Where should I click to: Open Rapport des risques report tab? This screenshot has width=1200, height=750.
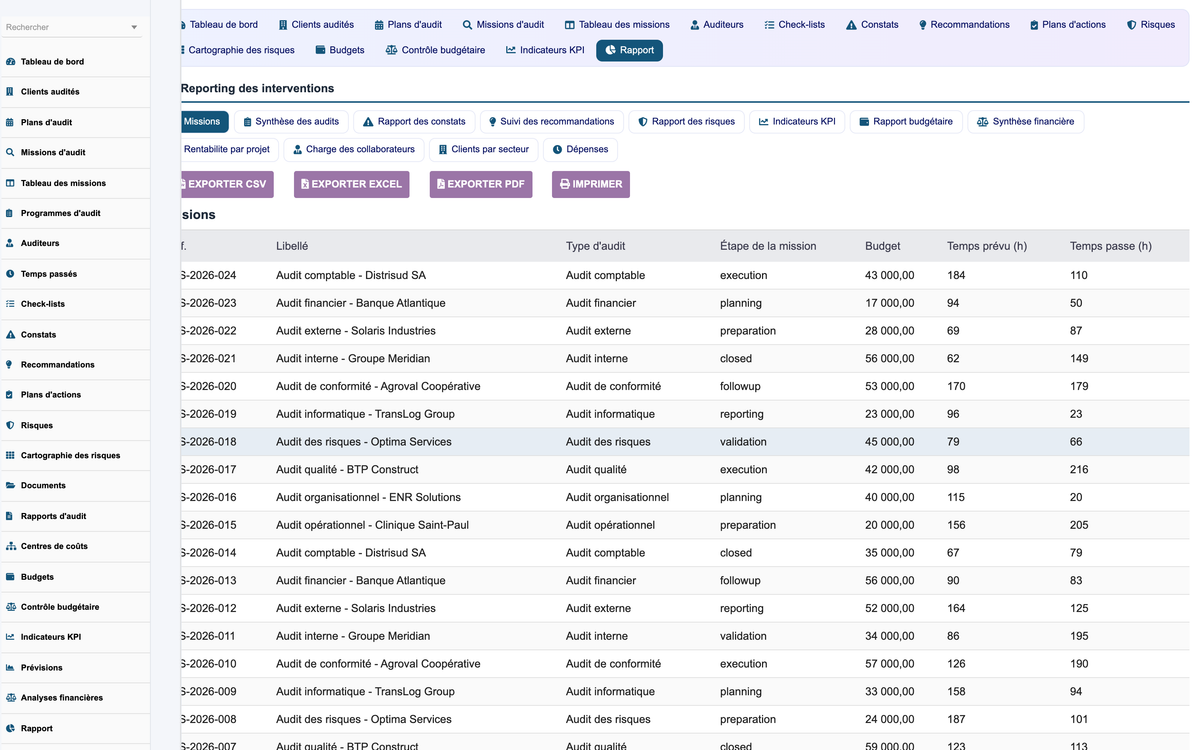point(686,122)
